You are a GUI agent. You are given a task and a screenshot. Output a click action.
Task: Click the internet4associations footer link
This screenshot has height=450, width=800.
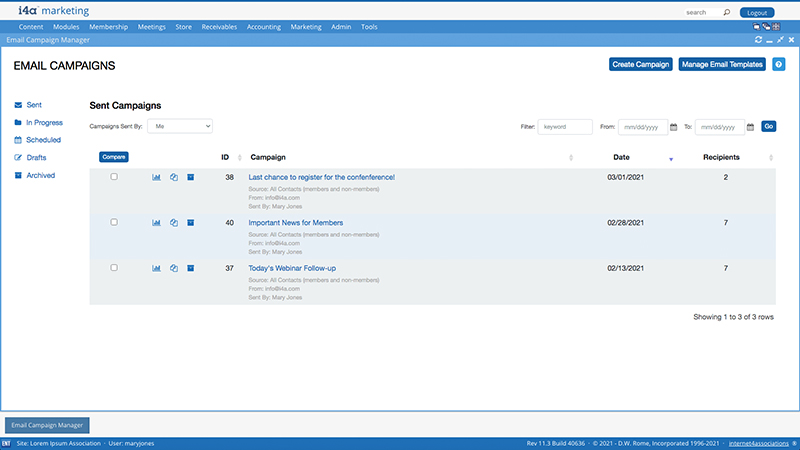coord(758,443)
